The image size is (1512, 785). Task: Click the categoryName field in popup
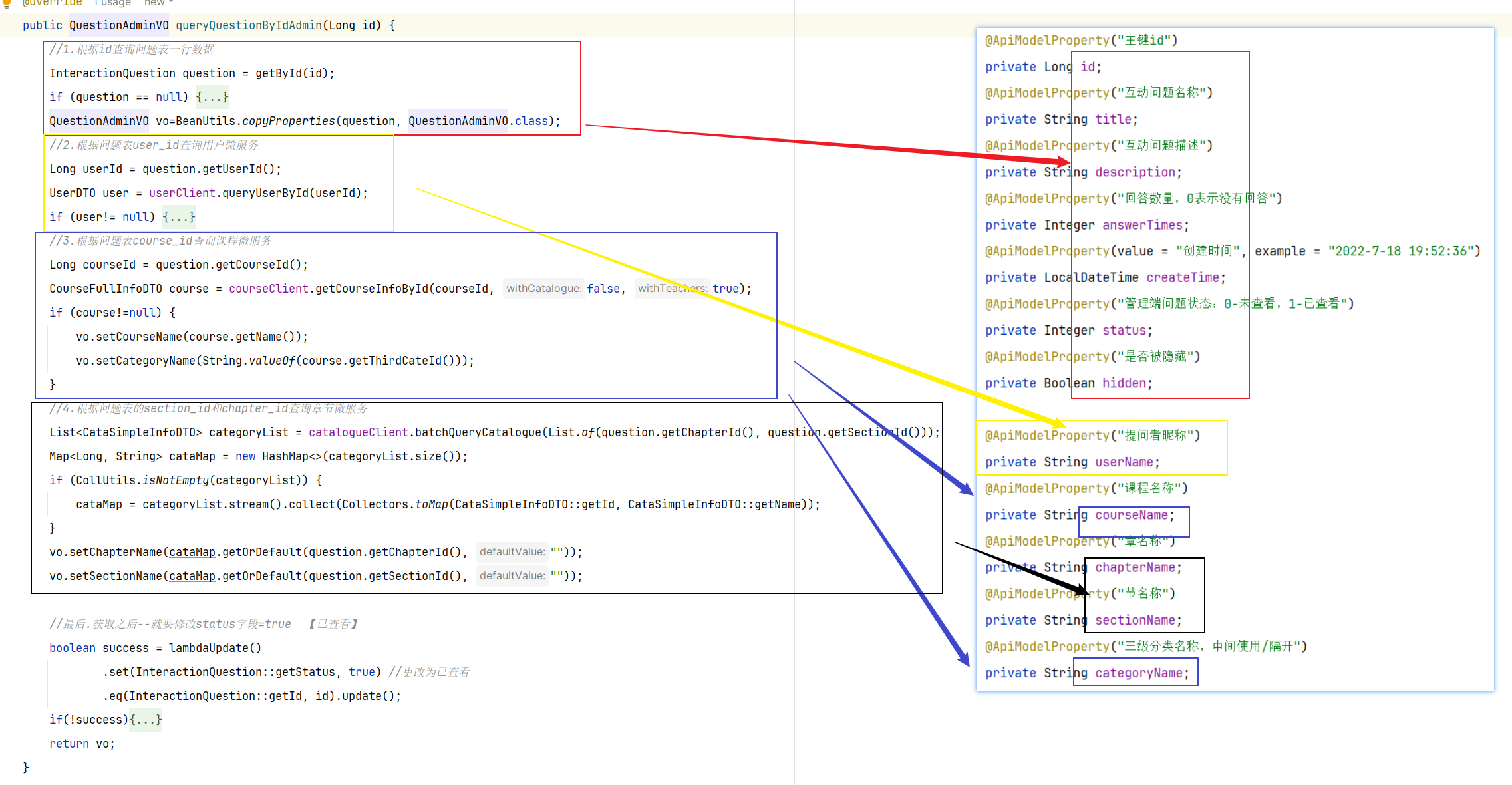(1139, 673)
